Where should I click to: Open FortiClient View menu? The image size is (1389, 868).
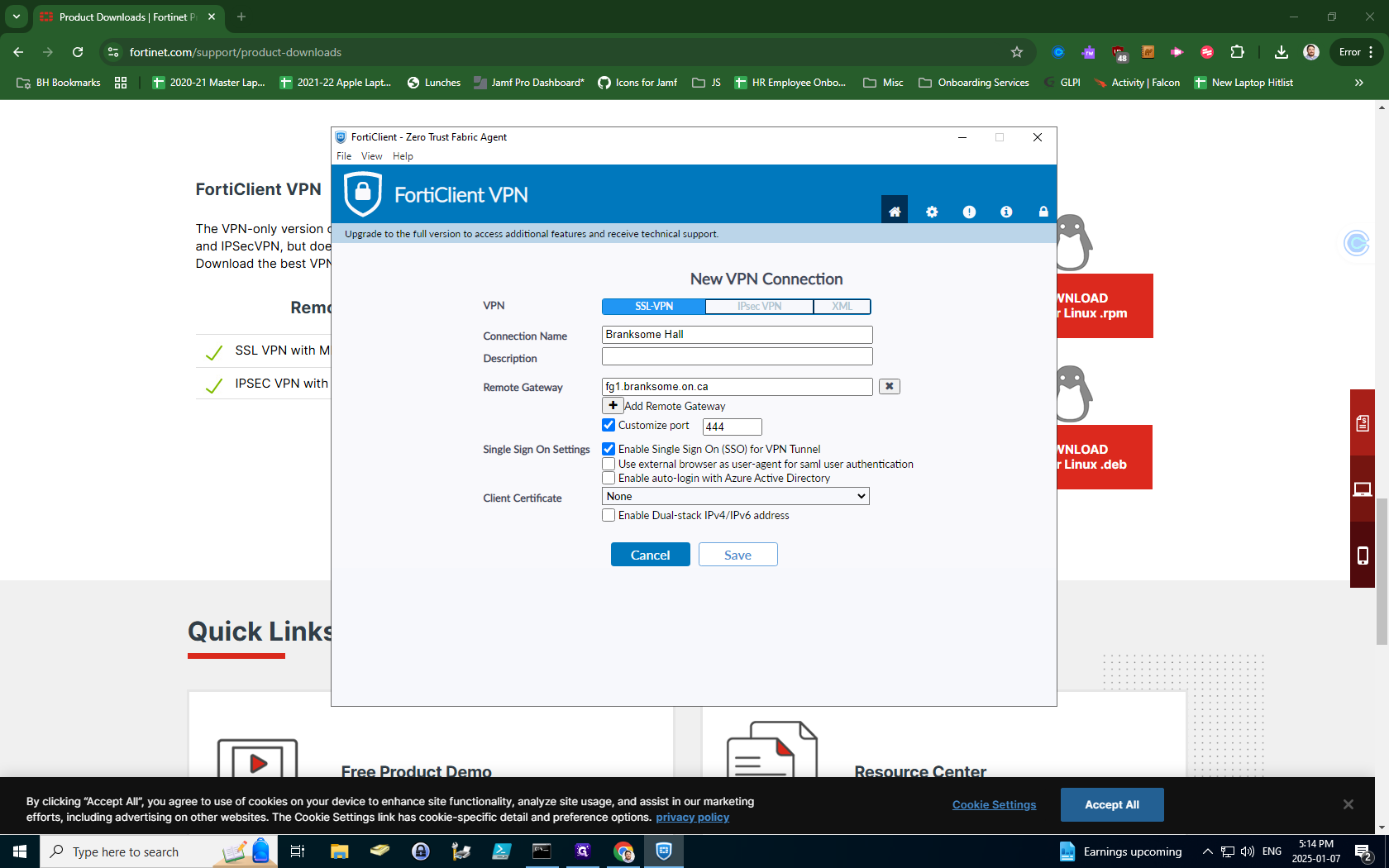372,156
